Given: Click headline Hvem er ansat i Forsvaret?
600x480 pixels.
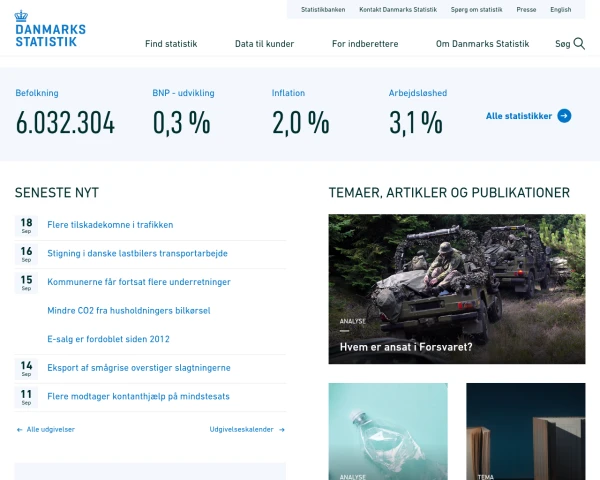Looking at the screenshot, I should 406,347.
